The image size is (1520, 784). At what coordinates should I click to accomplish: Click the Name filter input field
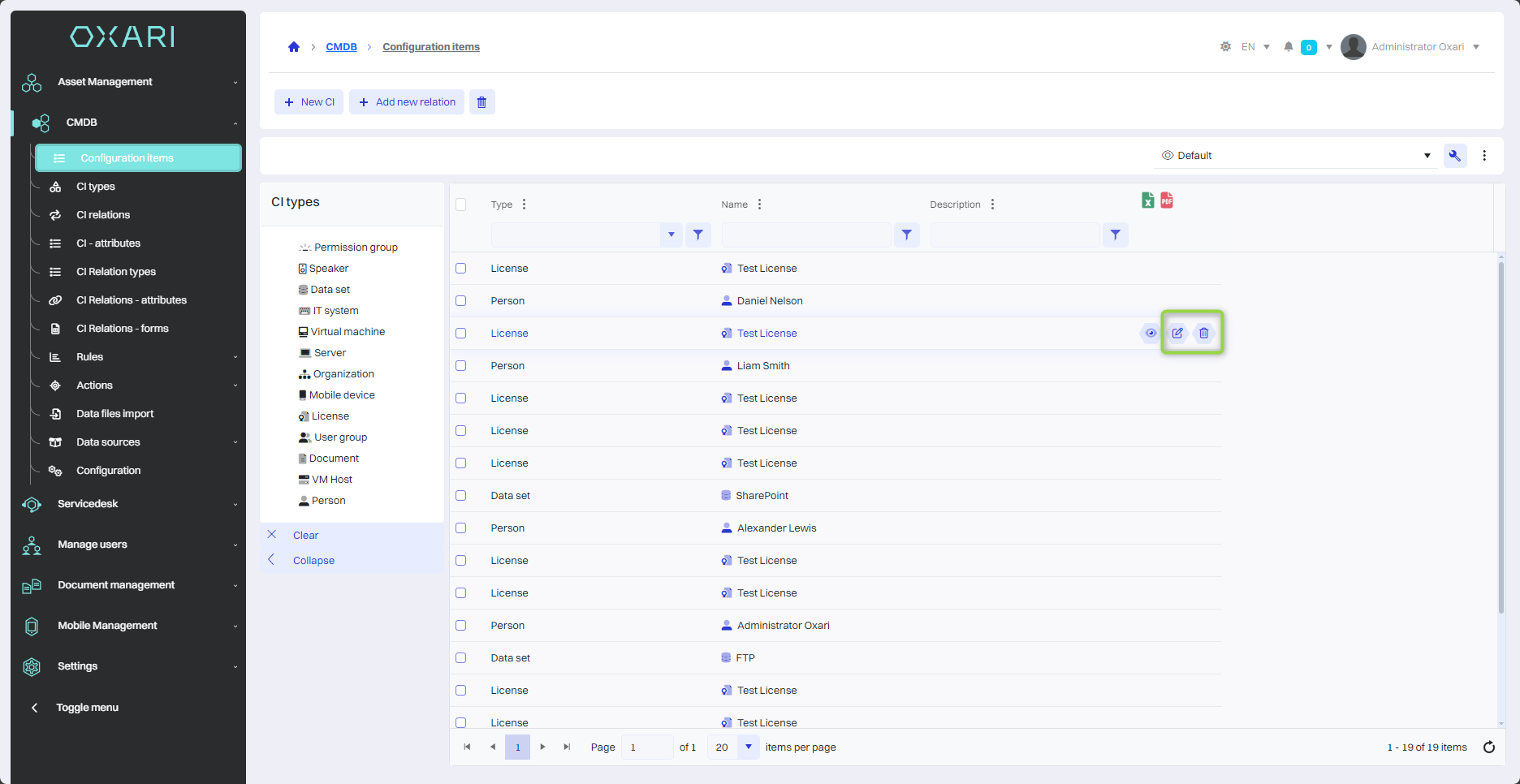[x=806, y=235]
